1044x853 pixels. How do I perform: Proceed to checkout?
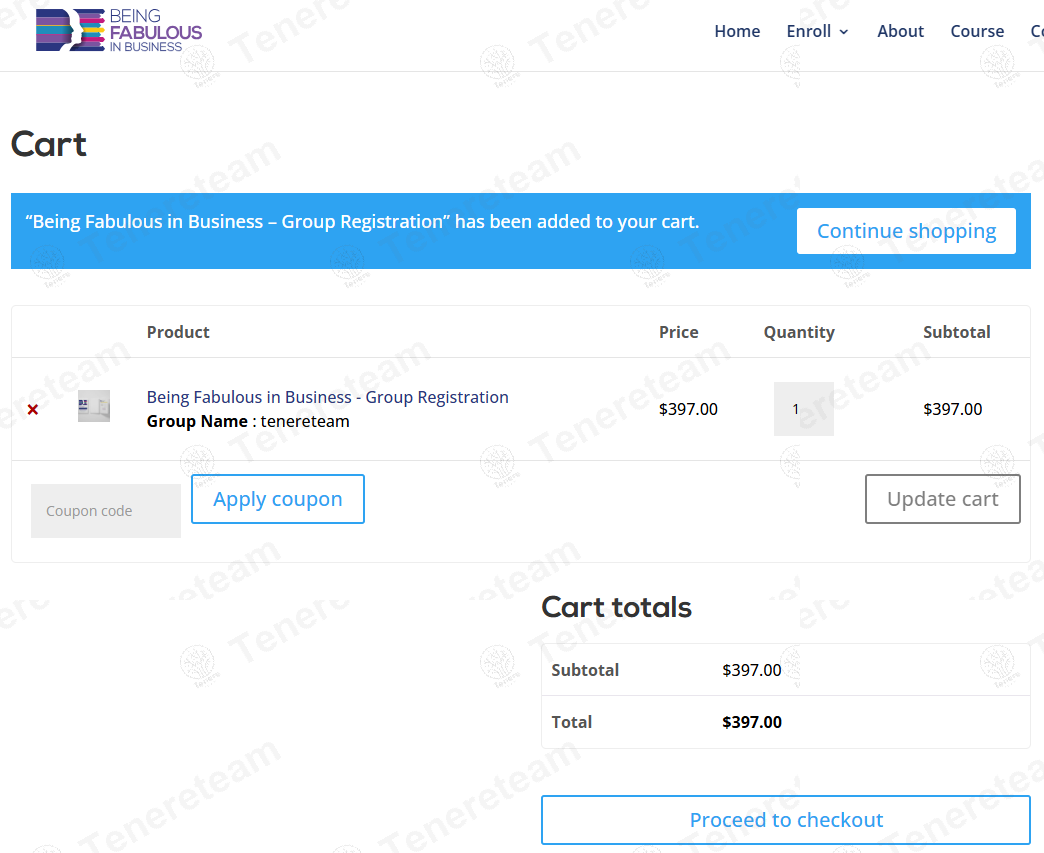pos(786,820)
